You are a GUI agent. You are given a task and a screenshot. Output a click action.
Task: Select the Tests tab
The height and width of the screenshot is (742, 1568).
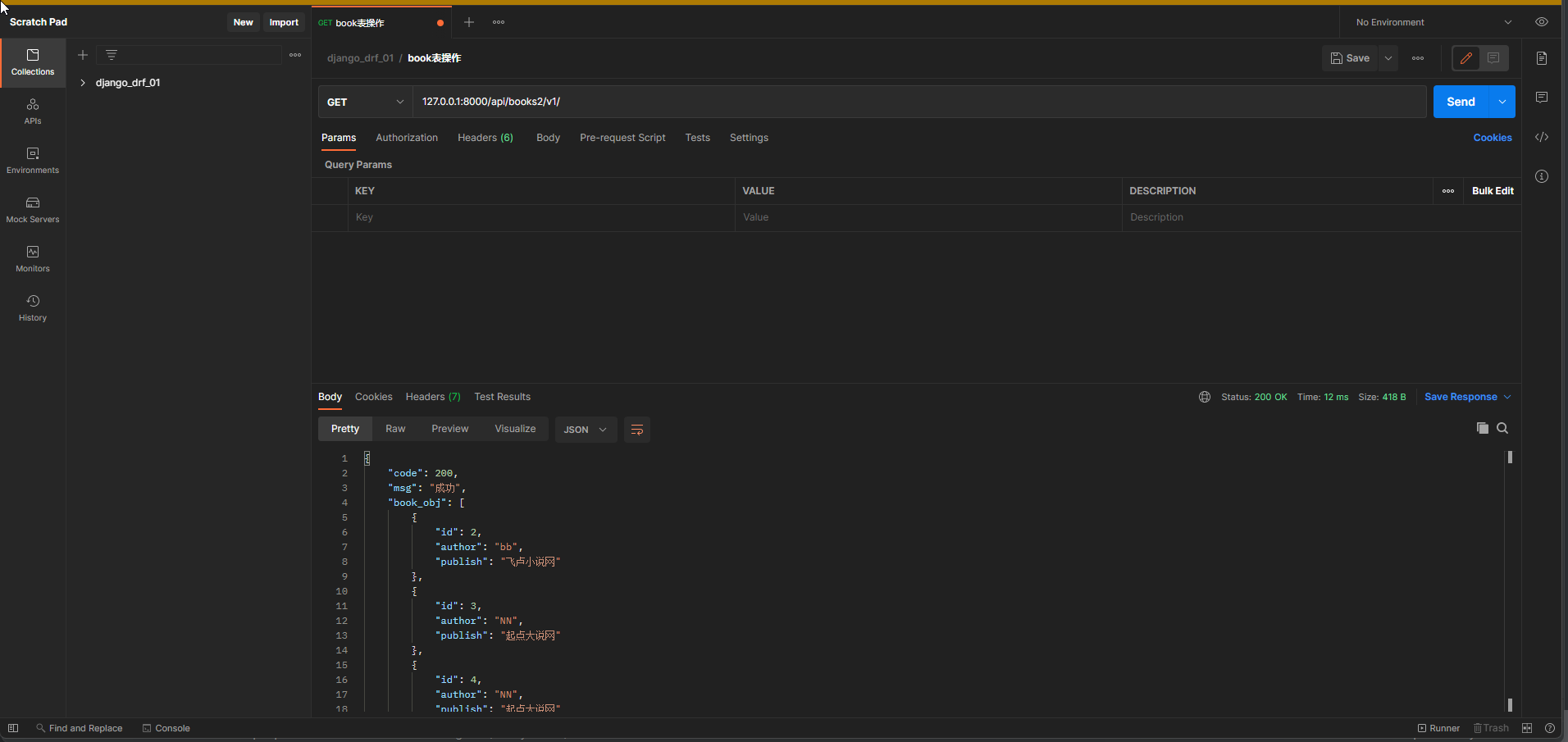pos(698,138)
